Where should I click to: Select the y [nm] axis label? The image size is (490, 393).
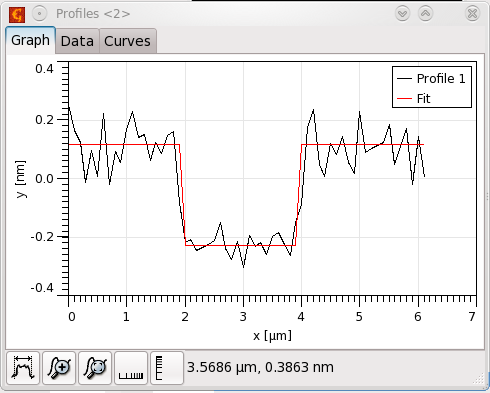coord(21,179)
